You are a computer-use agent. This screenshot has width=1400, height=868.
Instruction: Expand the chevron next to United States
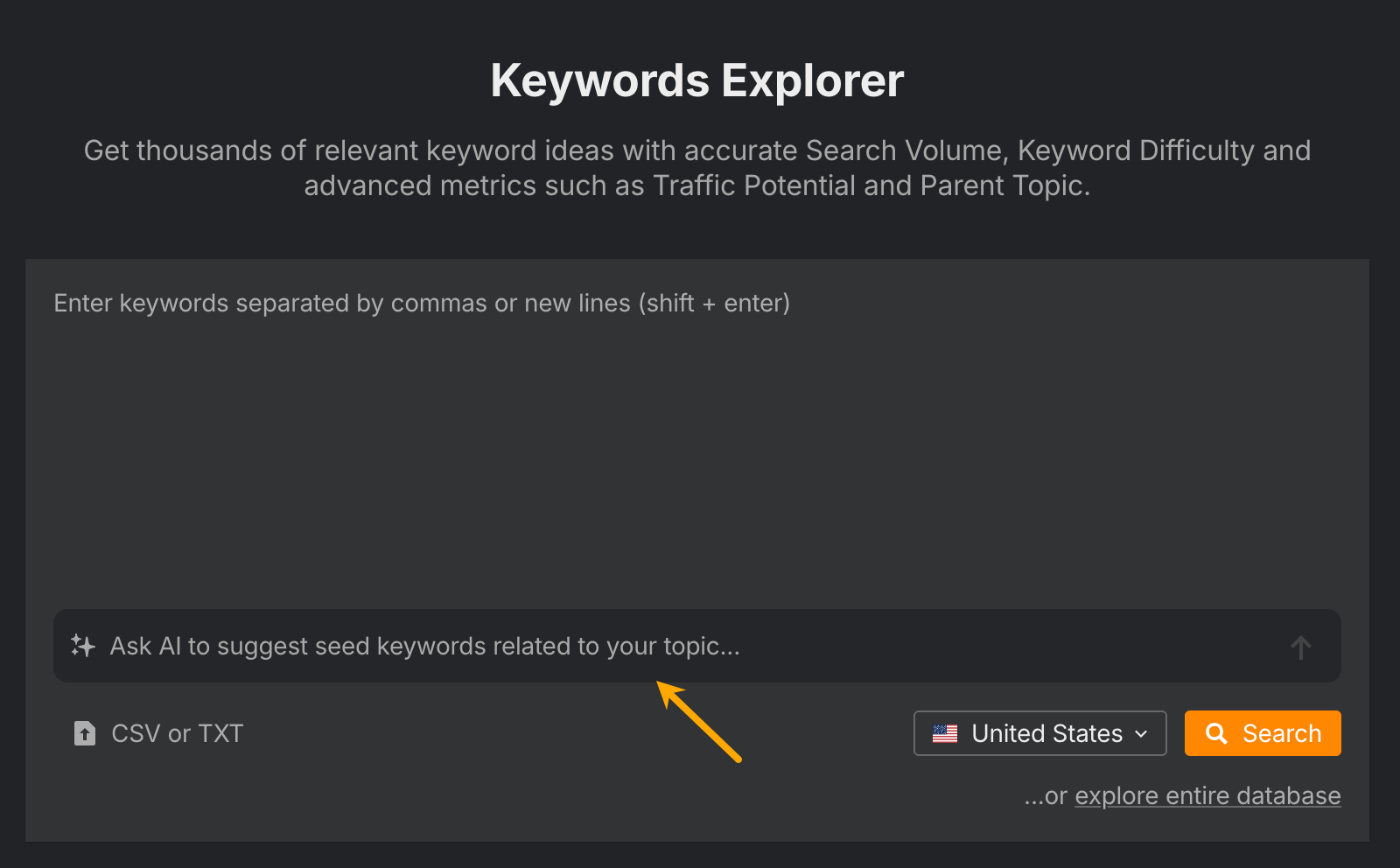tap(1140, 735)
